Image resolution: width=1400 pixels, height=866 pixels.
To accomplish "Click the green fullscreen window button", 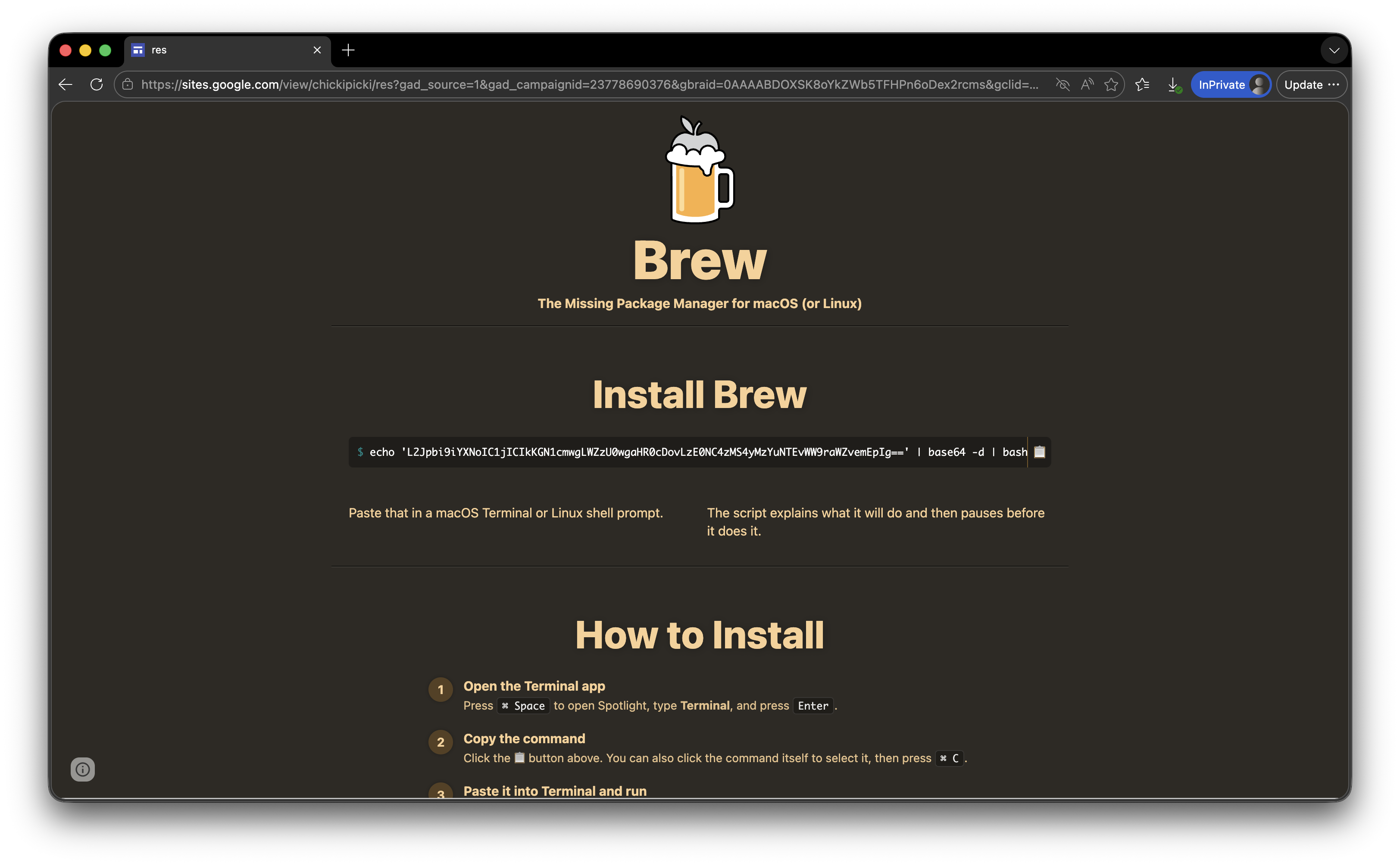I will click(x=106, y=50).
